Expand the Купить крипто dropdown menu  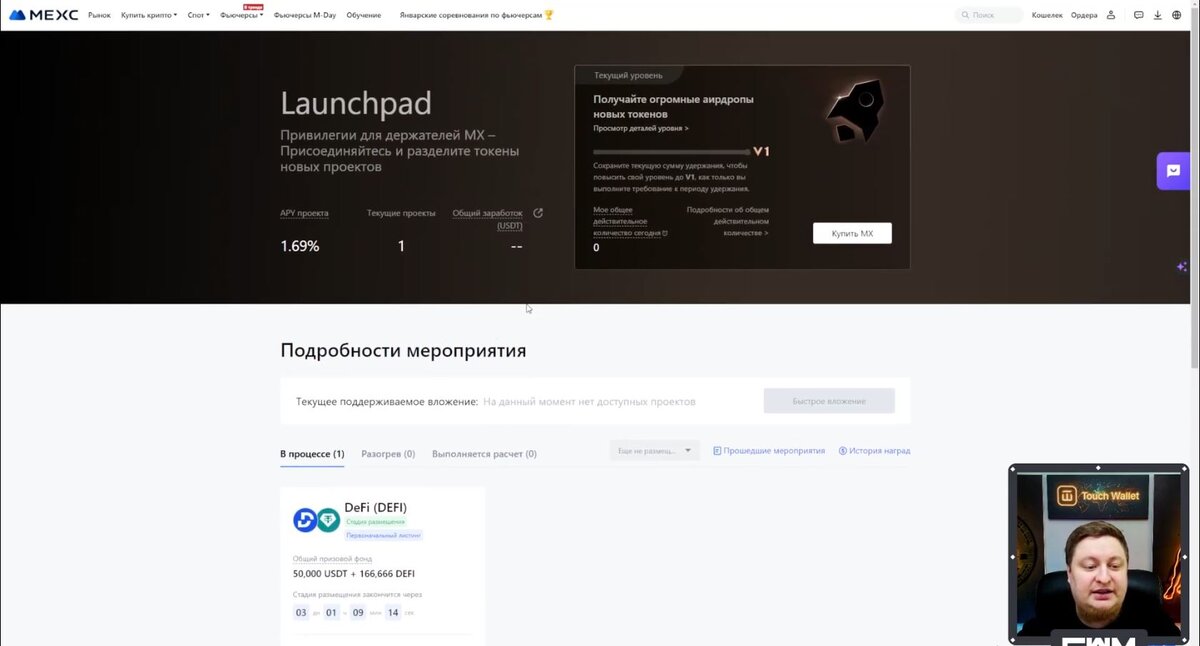click(x=149, y=15)
